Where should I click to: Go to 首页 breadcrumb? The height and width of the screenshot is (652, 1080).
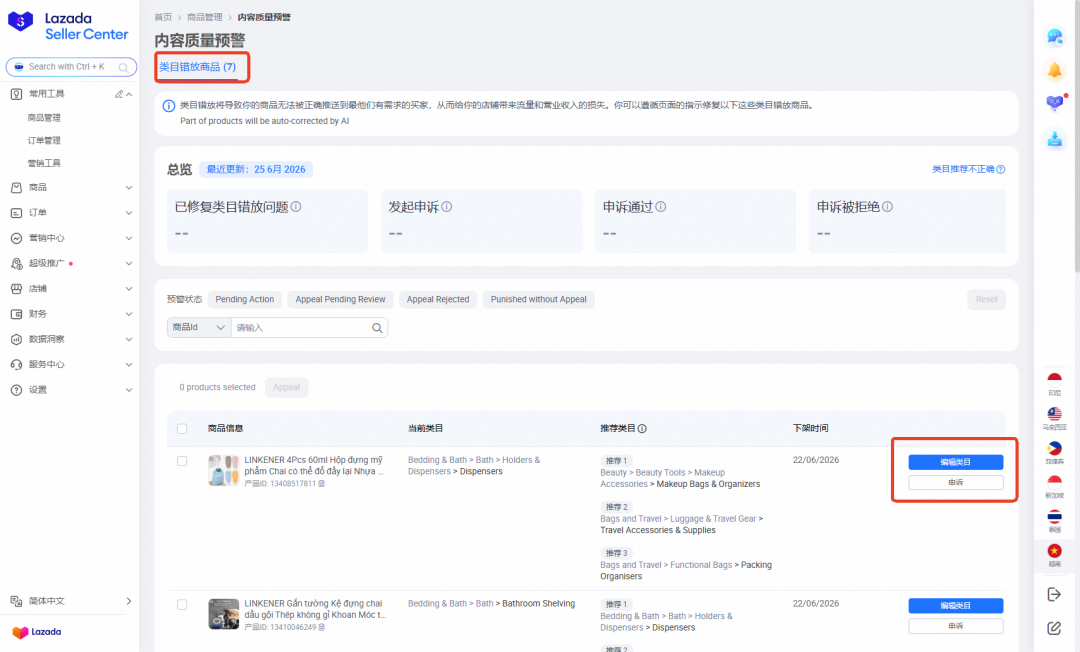pyautogui.click(x=163, y=17)
